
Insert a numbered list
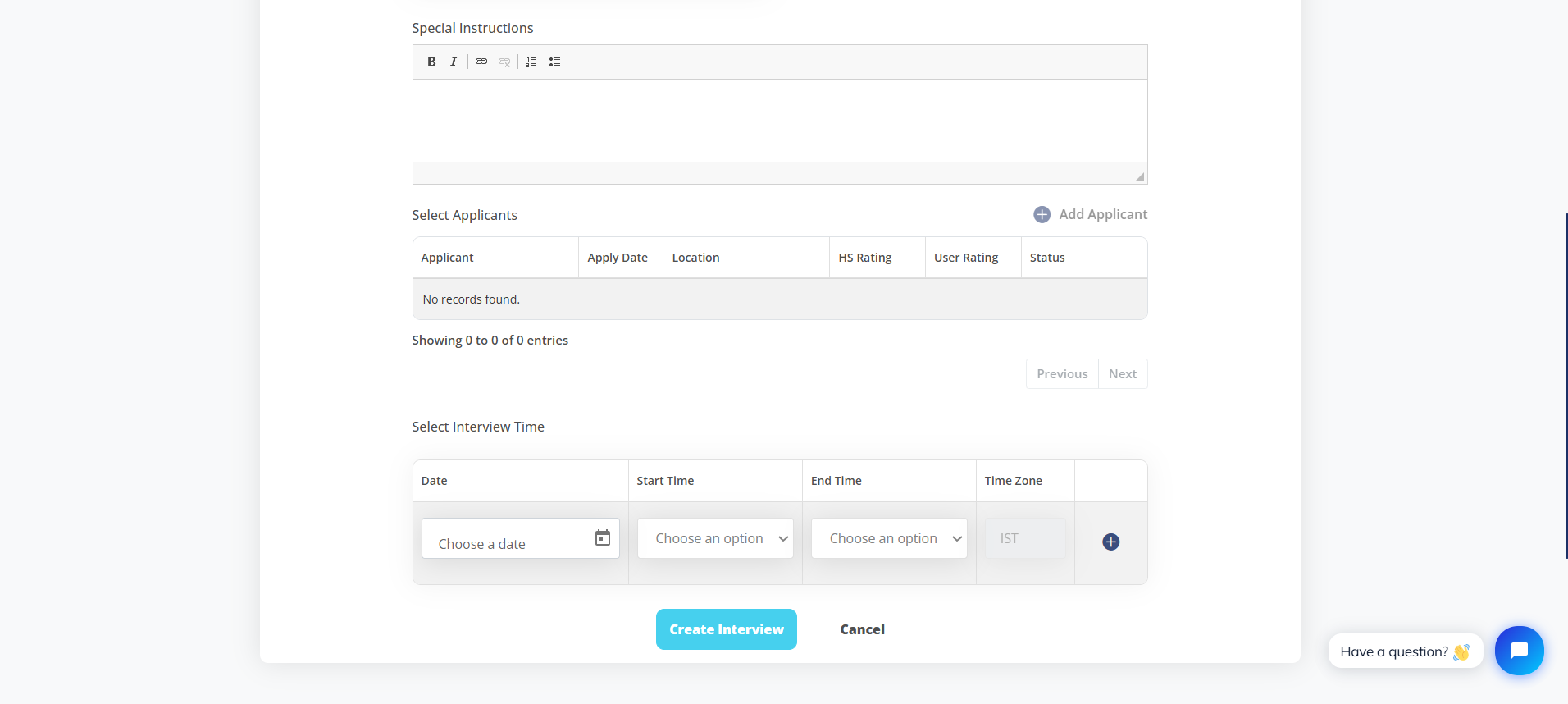point(531,62)
